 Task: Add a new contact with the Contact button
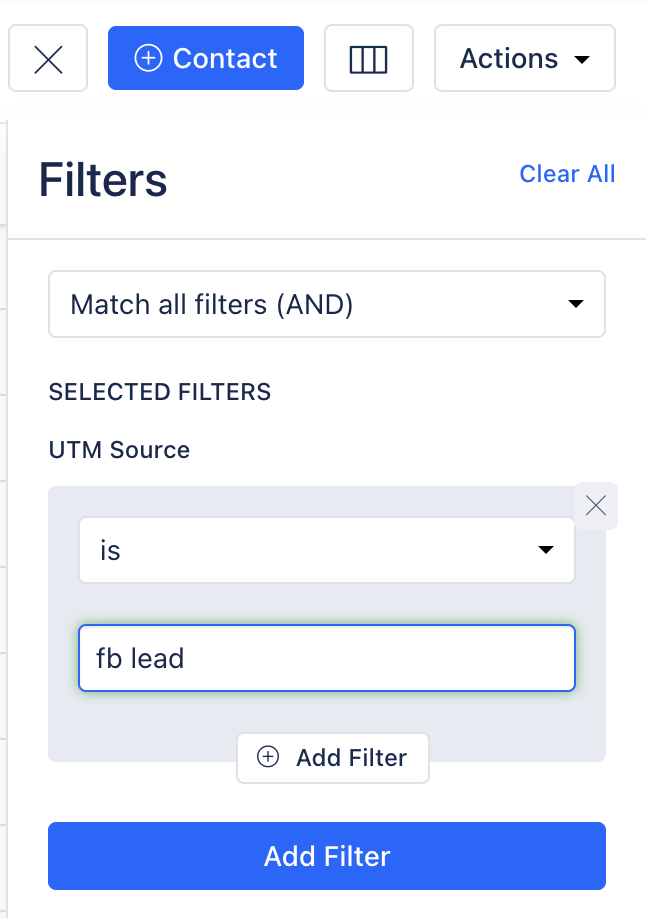coord(206,58)
